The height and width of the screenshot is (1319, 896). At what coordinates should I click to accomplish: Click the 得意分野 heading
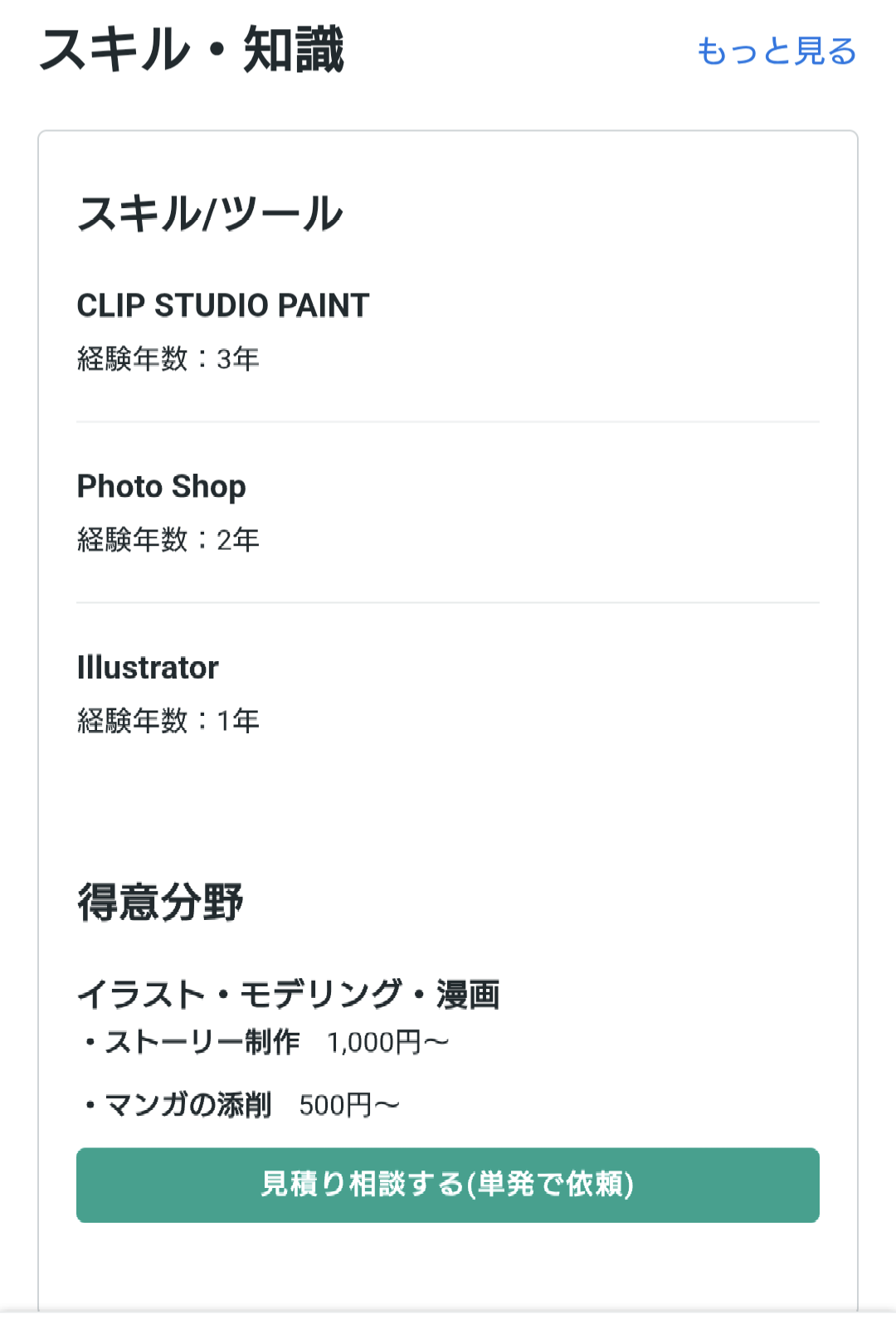click(x=160, y=903)
